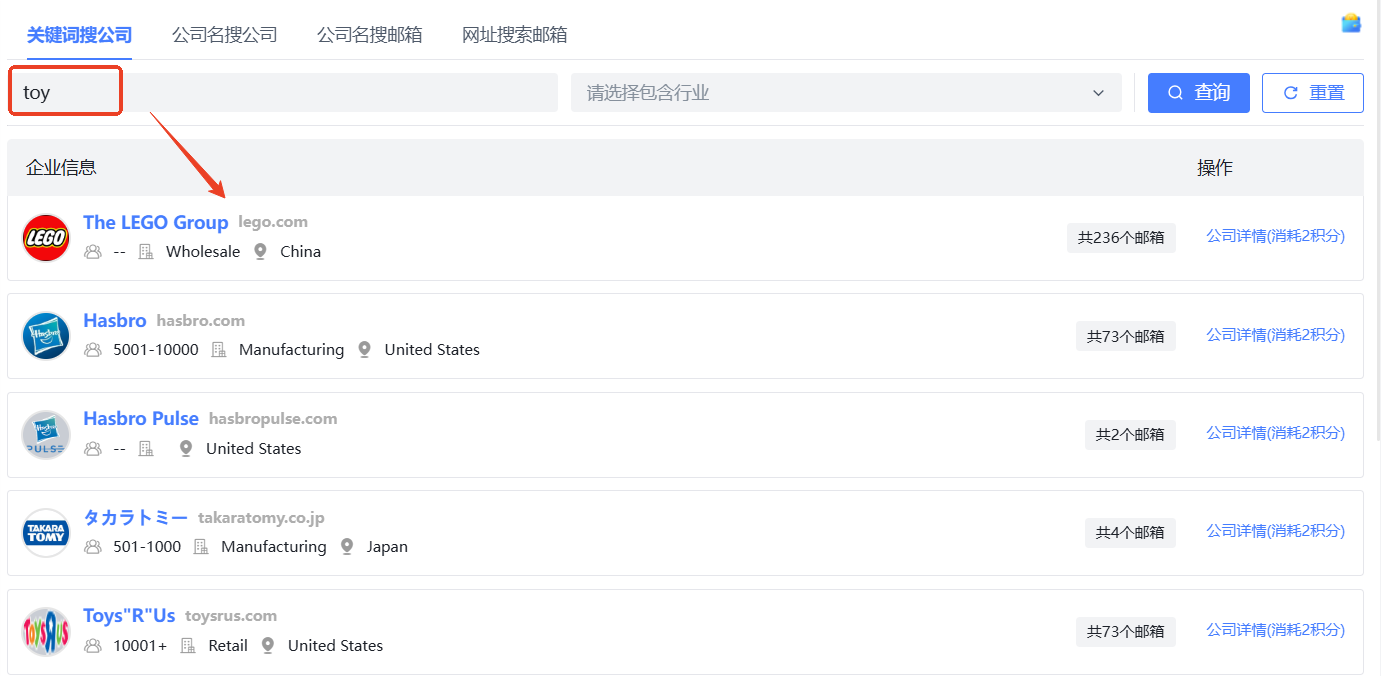Open The LEGO Group company link

pos(156,222)
